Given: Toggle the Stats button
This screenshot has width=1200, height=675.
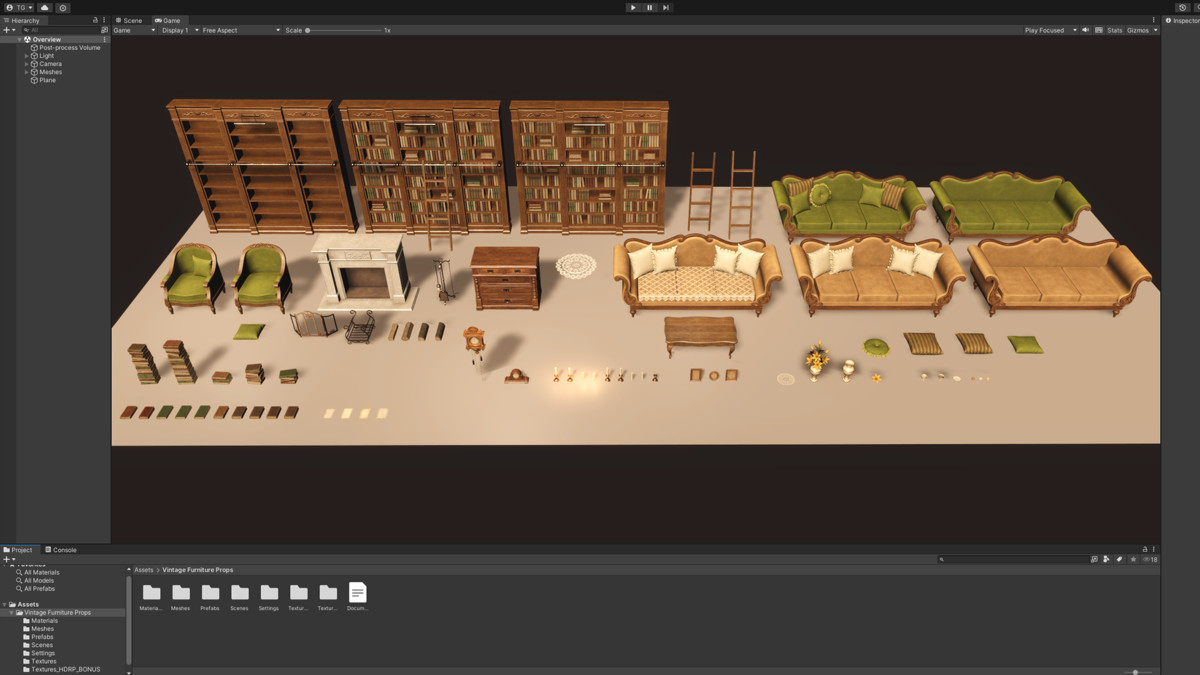Looking at the screenshot, I should pos(1114,30).
